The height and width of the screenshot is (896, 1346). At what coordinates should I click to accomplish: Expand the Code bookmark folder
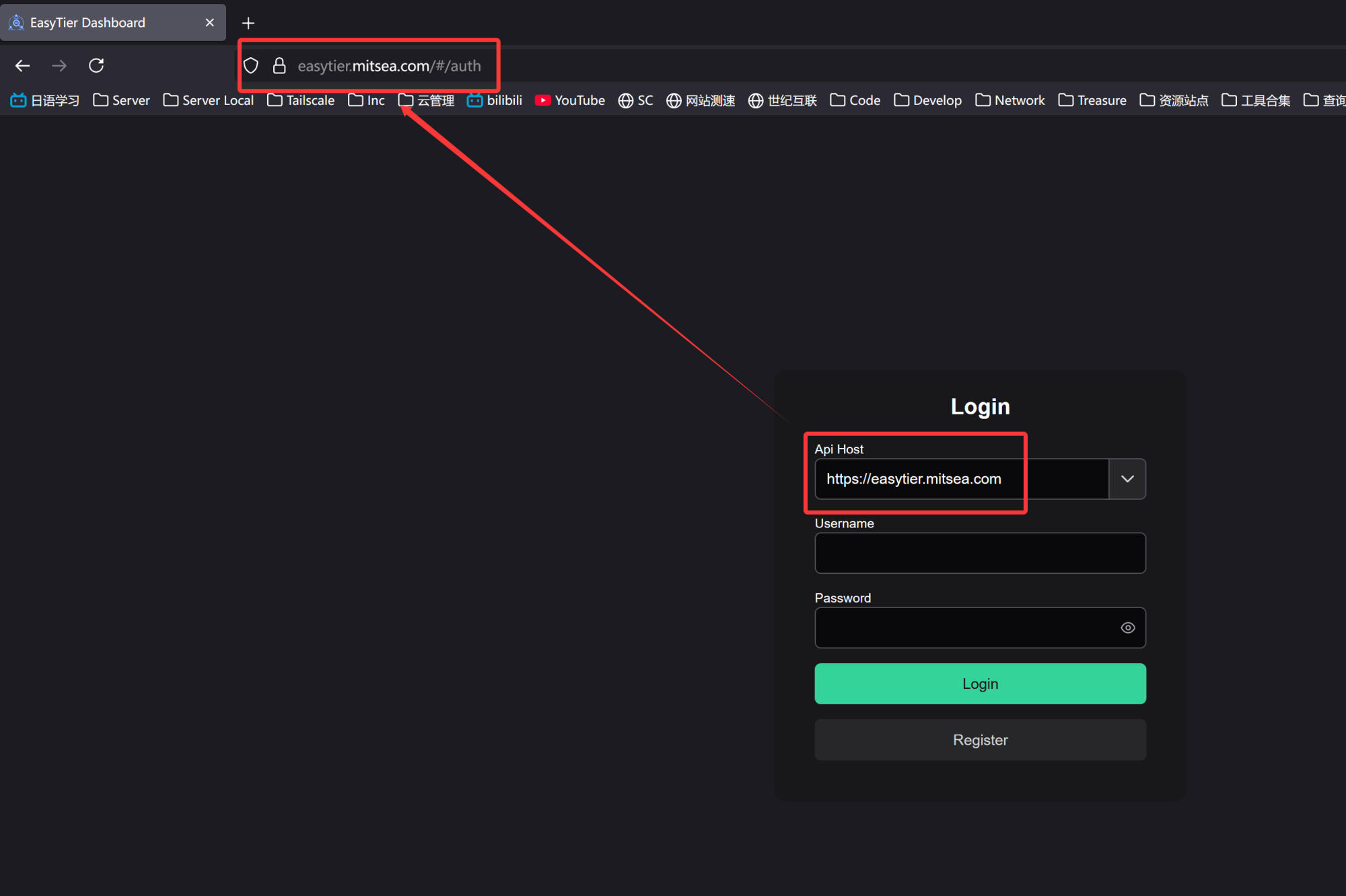(x=854, y=100)
